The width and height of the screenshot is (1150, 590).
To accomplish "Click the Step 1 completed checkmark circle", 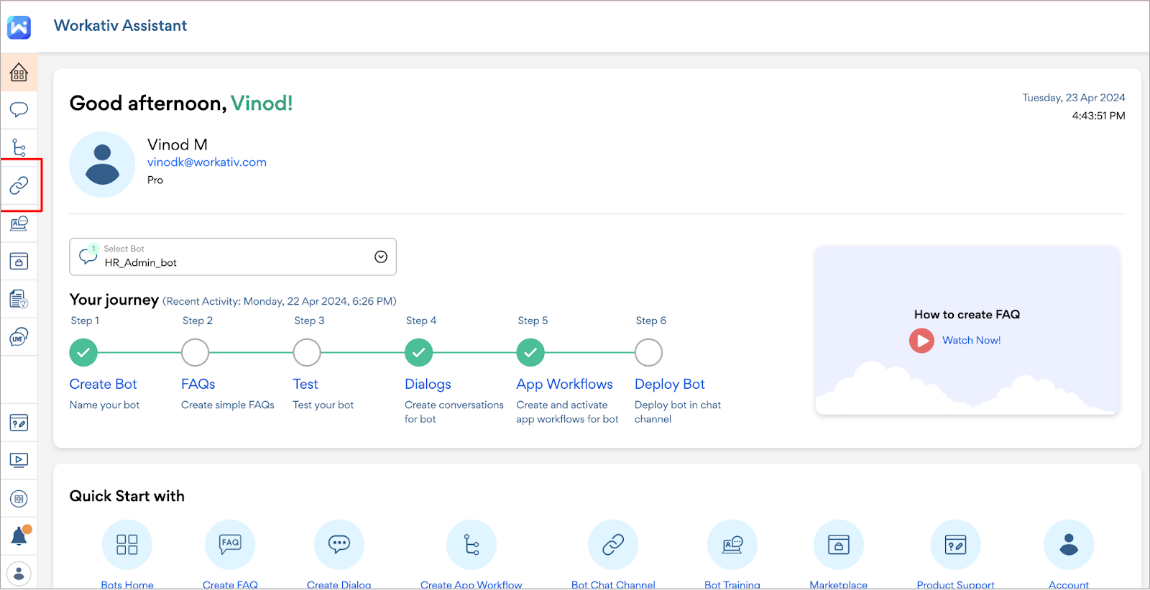I will (84, 353).
